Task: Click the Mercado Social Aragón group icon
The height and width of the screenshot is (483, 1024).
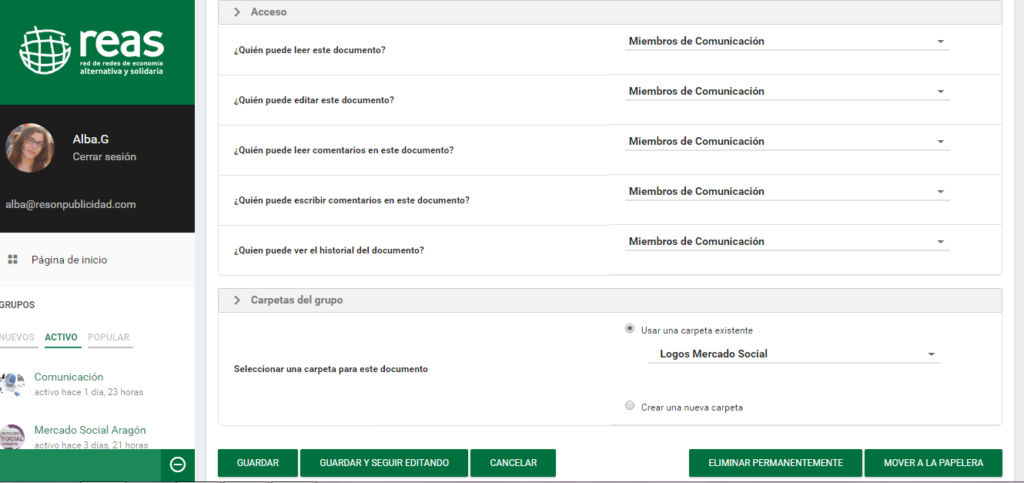Action: 12,437
